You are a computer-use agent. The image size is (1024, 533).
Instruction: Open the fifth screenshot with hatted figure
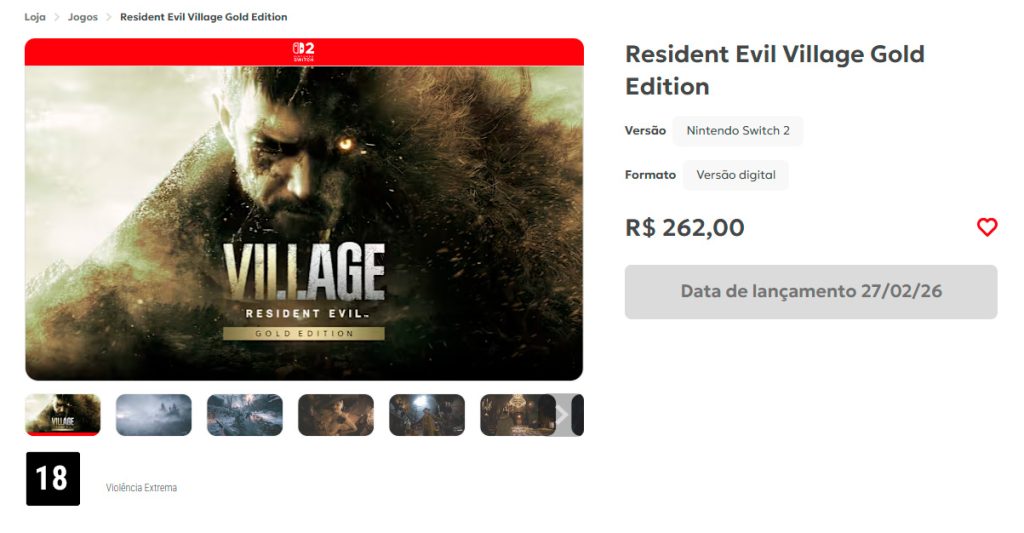[427, 415]
